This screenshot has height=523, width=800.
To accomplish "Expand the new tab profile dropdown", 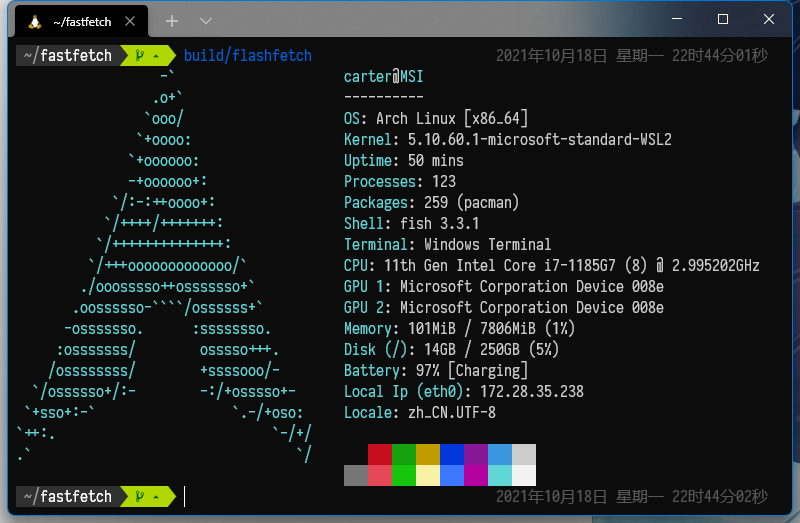I will (x=206, y=21).
